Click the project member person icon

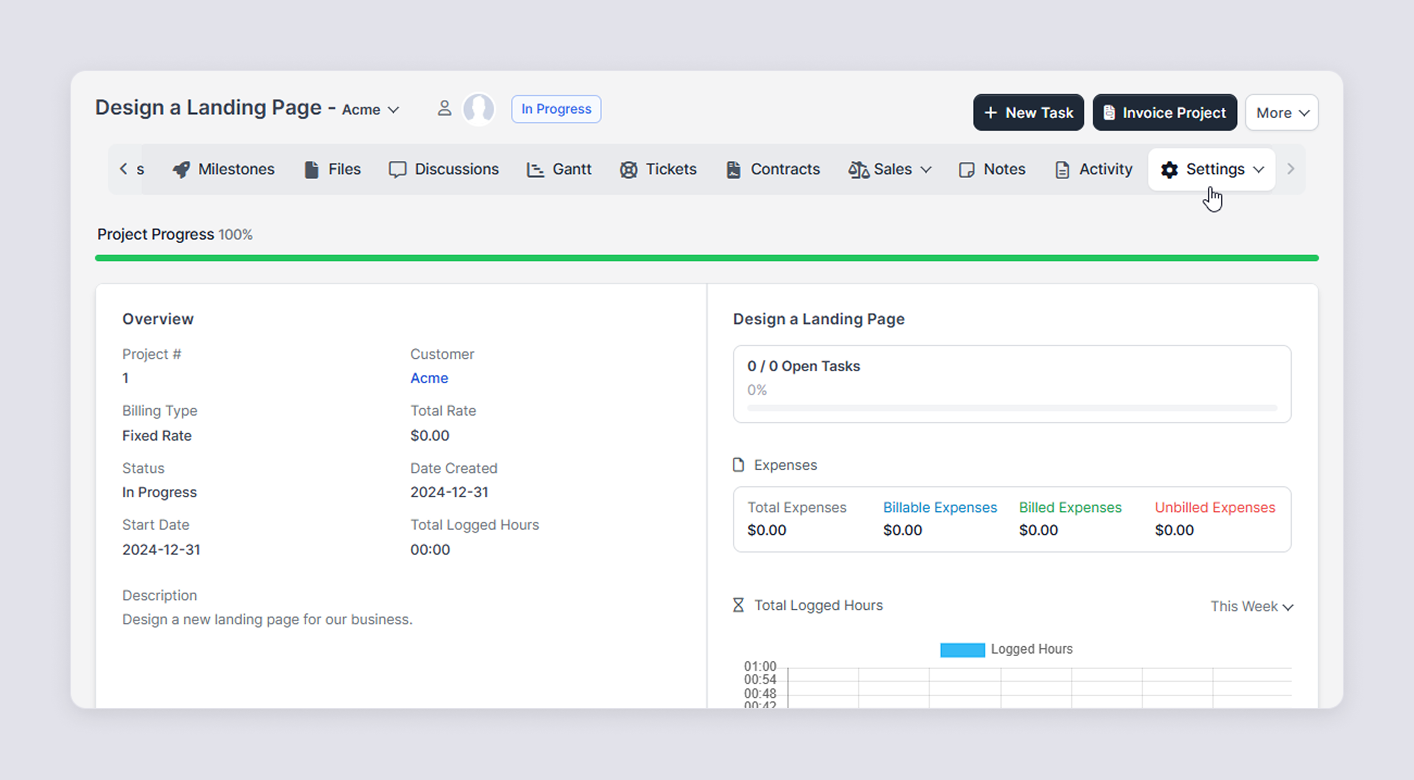click(x=444, y=109)
